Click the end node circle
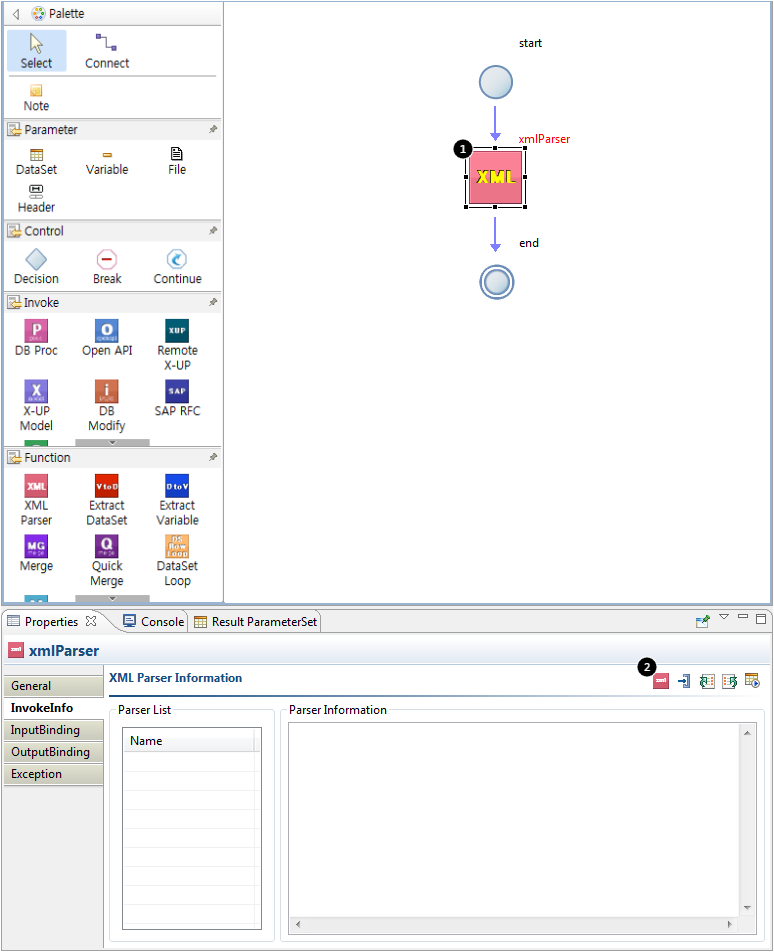 (497, 282)
